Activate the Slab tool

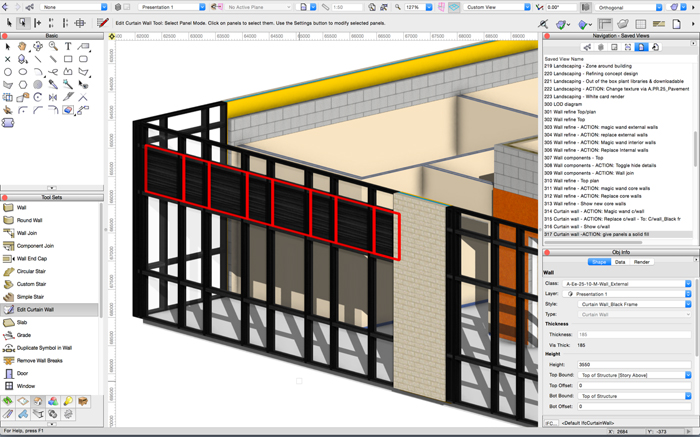(x=22, y=322)
